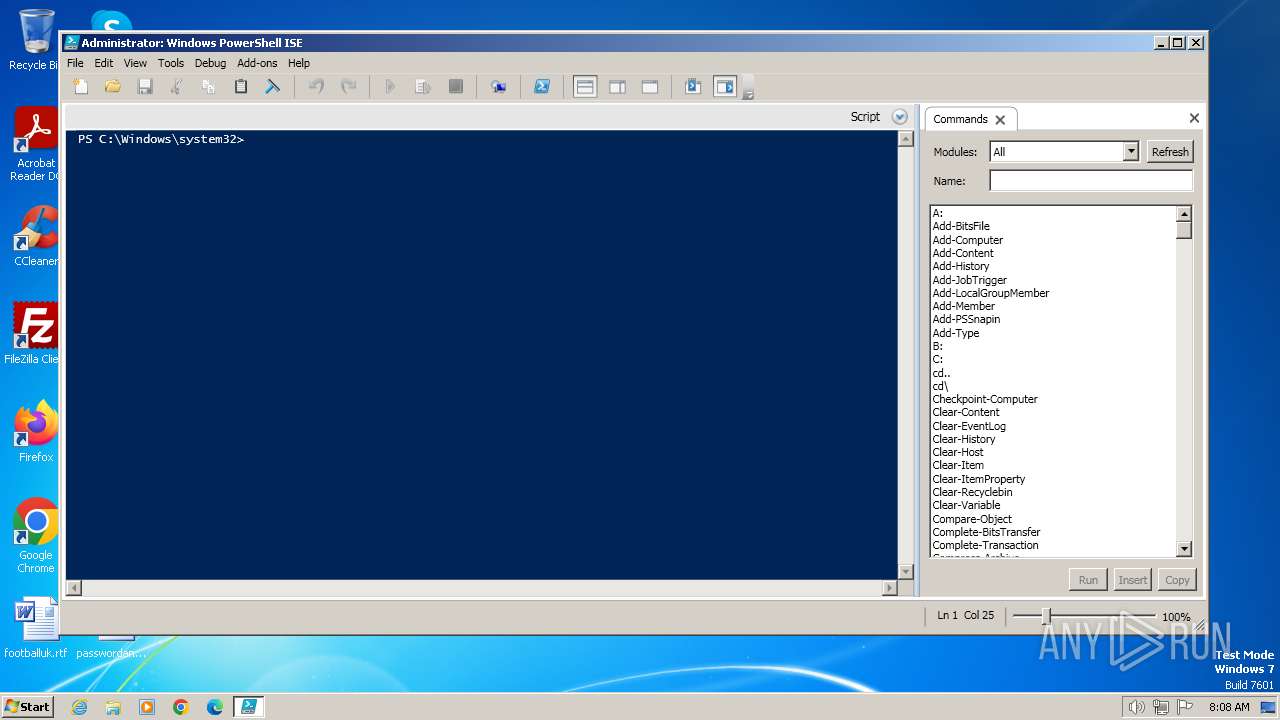1280x720 pixels.
Task: Copy selection using toolbar Copy icon
Action: (x=209, y=87)
